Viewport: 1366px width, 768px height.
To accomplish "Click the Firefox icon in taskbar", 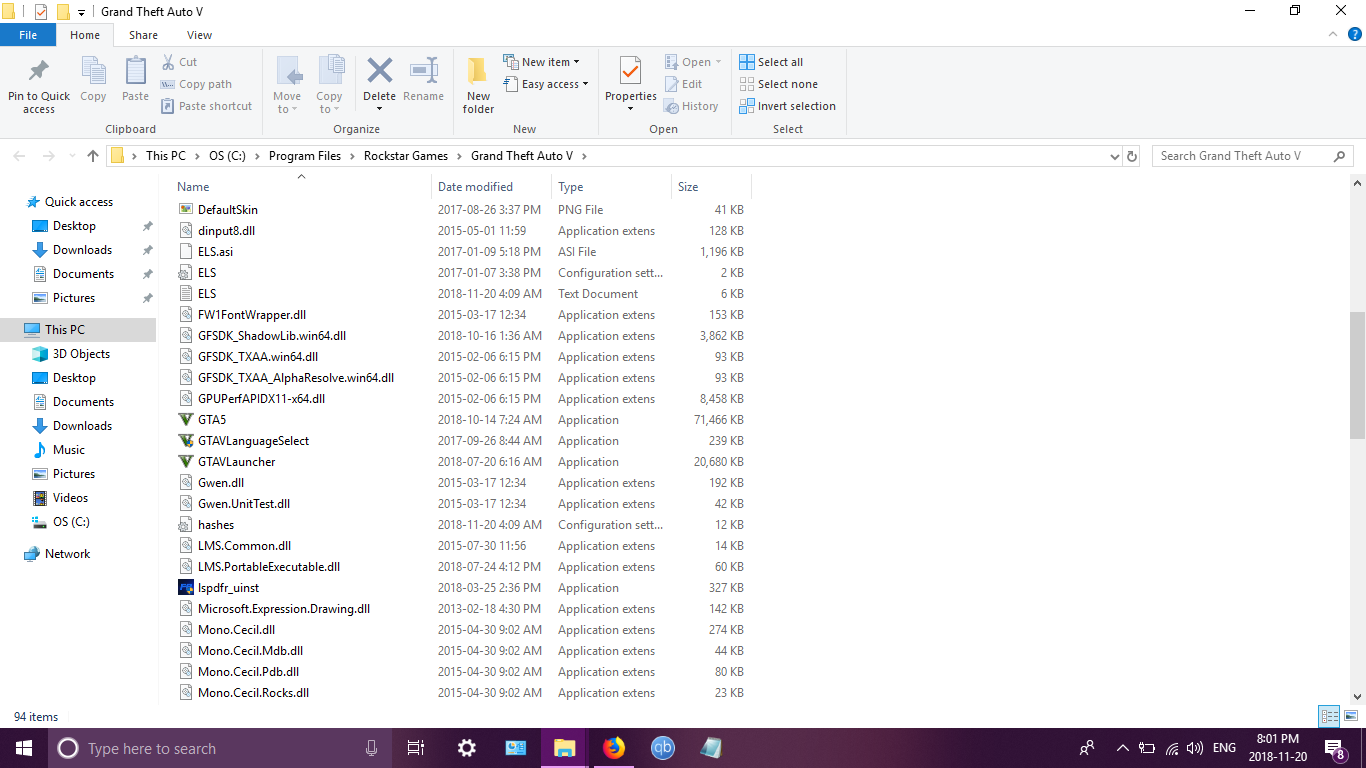I will [x=613, y=748].
